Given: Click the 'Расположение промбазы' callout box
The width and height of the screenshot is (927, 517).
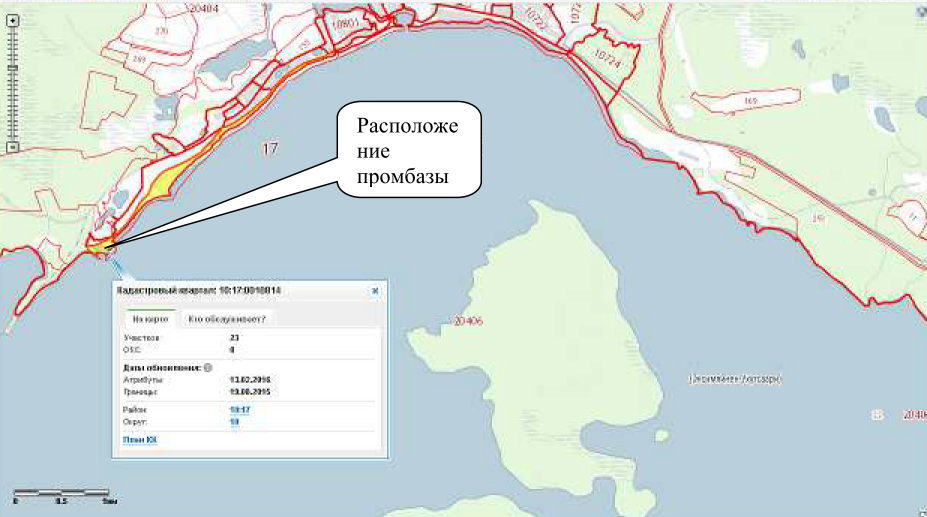Looking at the screenshot, I should 408,150.
